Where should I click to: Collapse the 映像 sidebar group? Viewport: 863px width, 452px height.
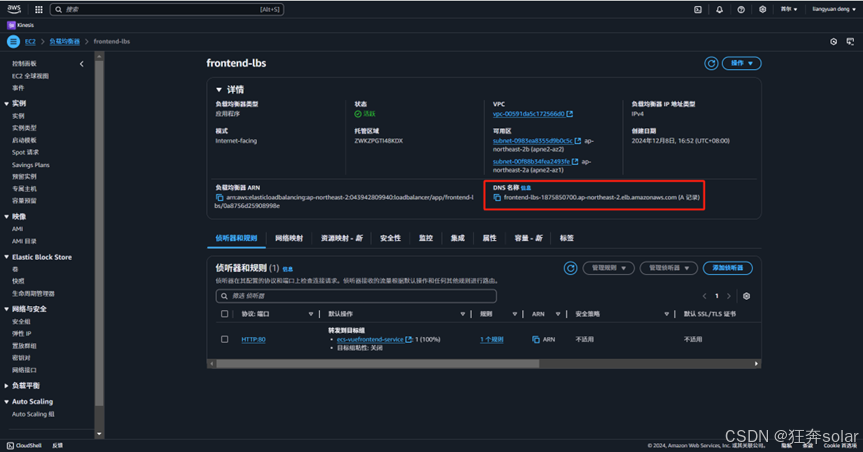tap(7, 217)
